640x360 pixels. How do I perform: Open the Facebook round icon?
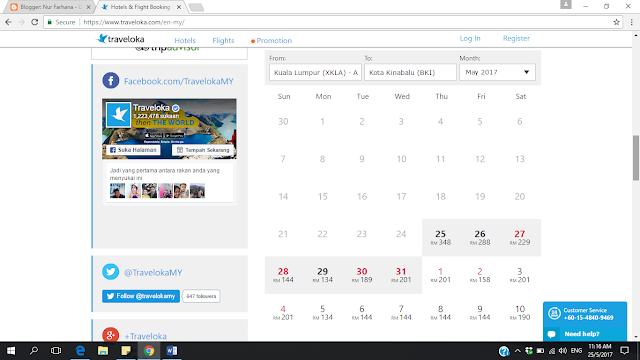click(111, 81)
